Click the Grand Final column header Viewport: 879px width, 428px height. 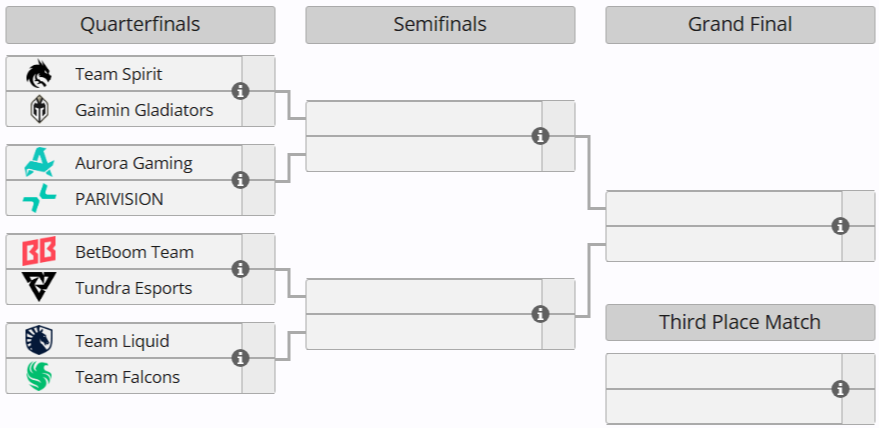740,25
